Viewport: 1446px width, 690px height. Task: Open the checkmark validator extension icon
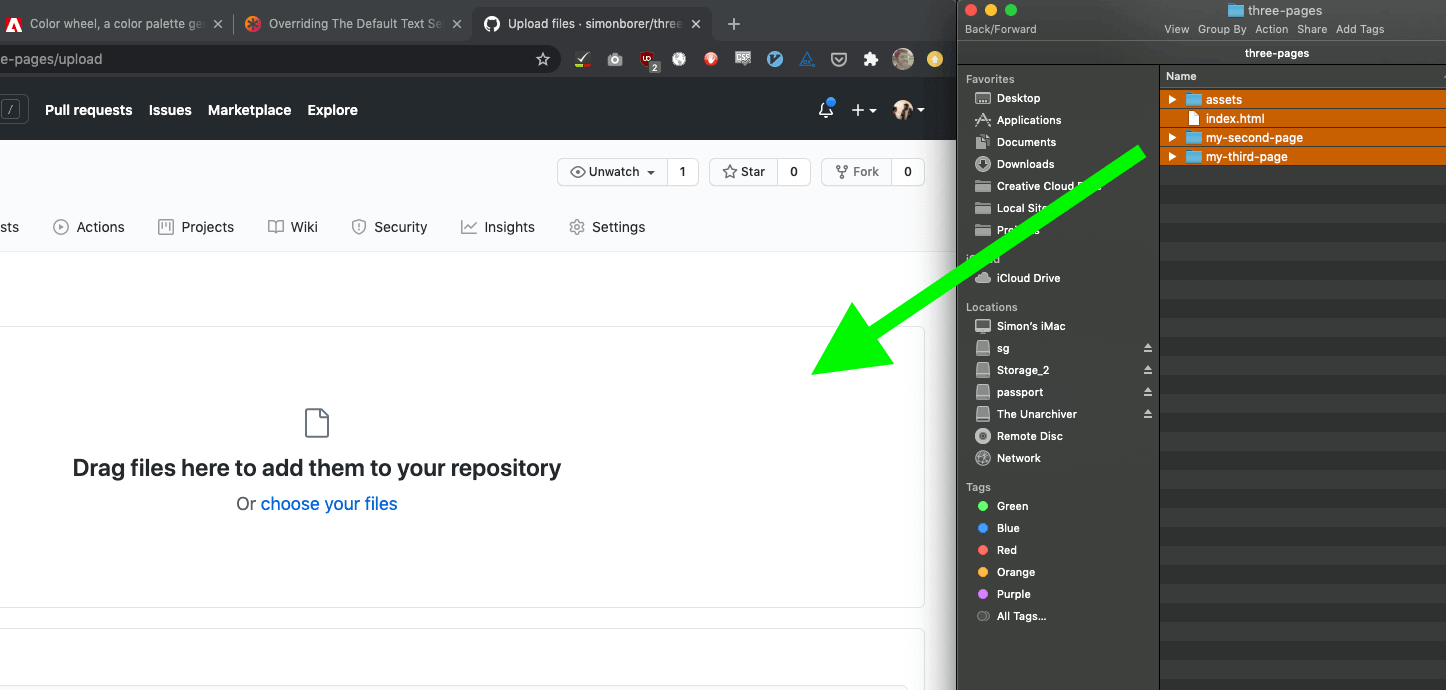(582, 59)
